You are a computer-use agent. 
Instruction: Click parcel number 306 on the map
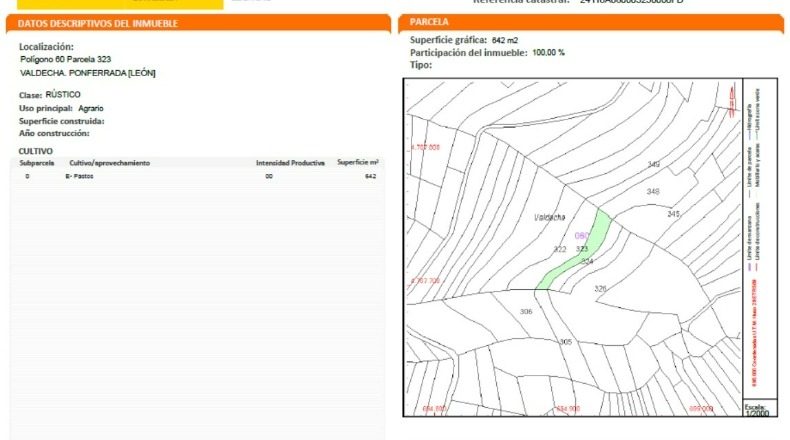click(x=526, y=311)
